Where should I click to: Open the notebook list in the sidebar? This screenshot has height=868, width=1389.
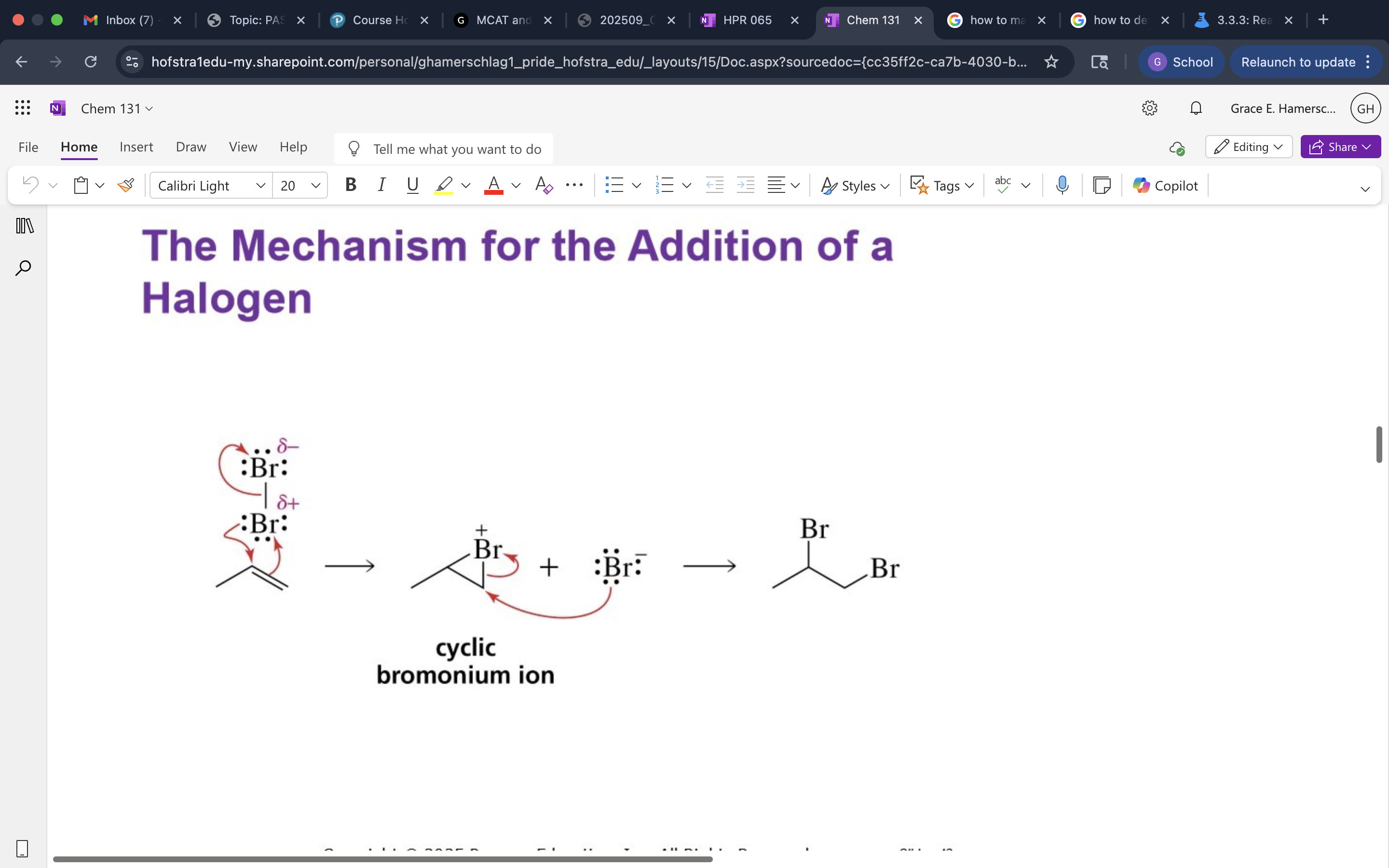point(23,226)
